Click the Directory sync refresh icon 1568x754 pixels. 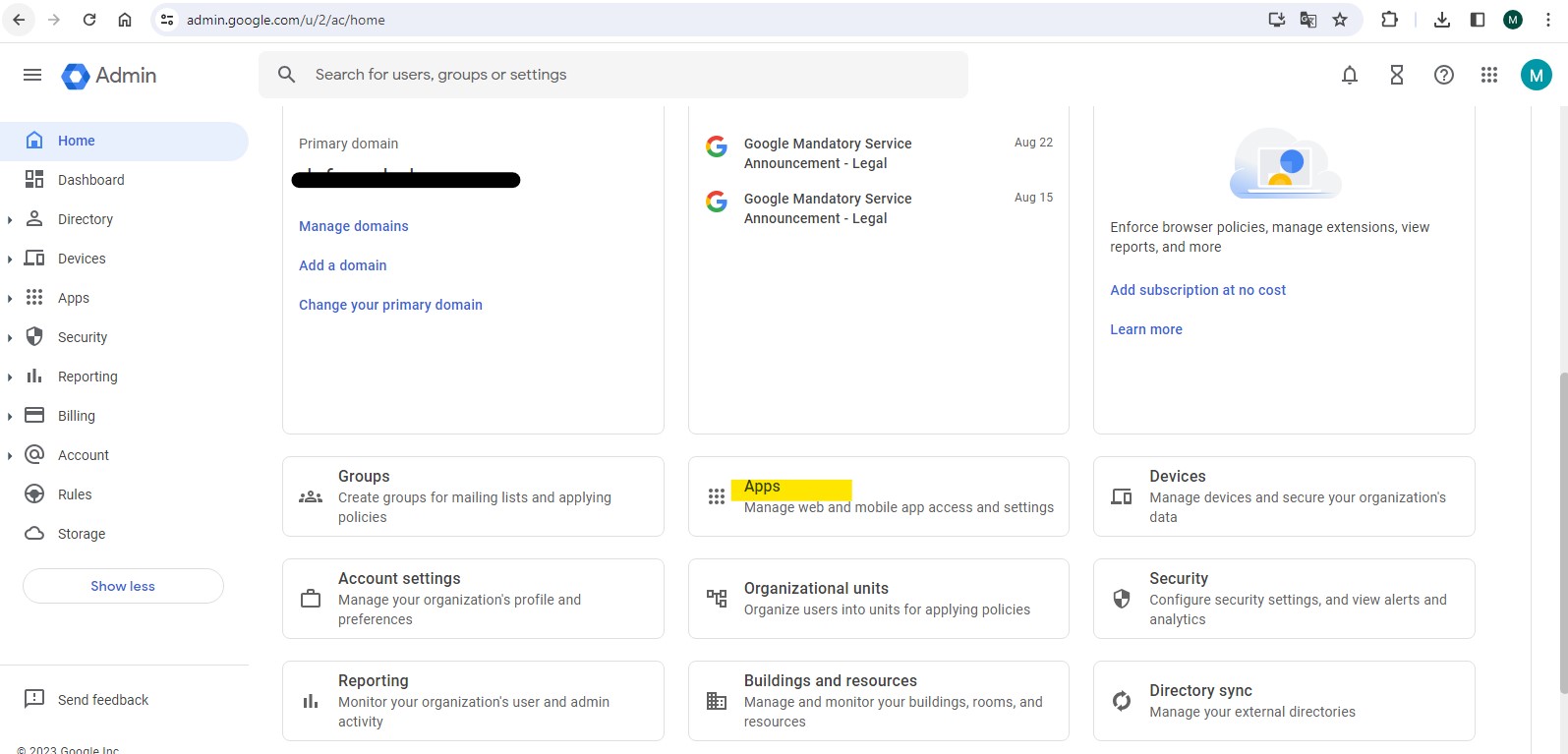click(1122, 701)
